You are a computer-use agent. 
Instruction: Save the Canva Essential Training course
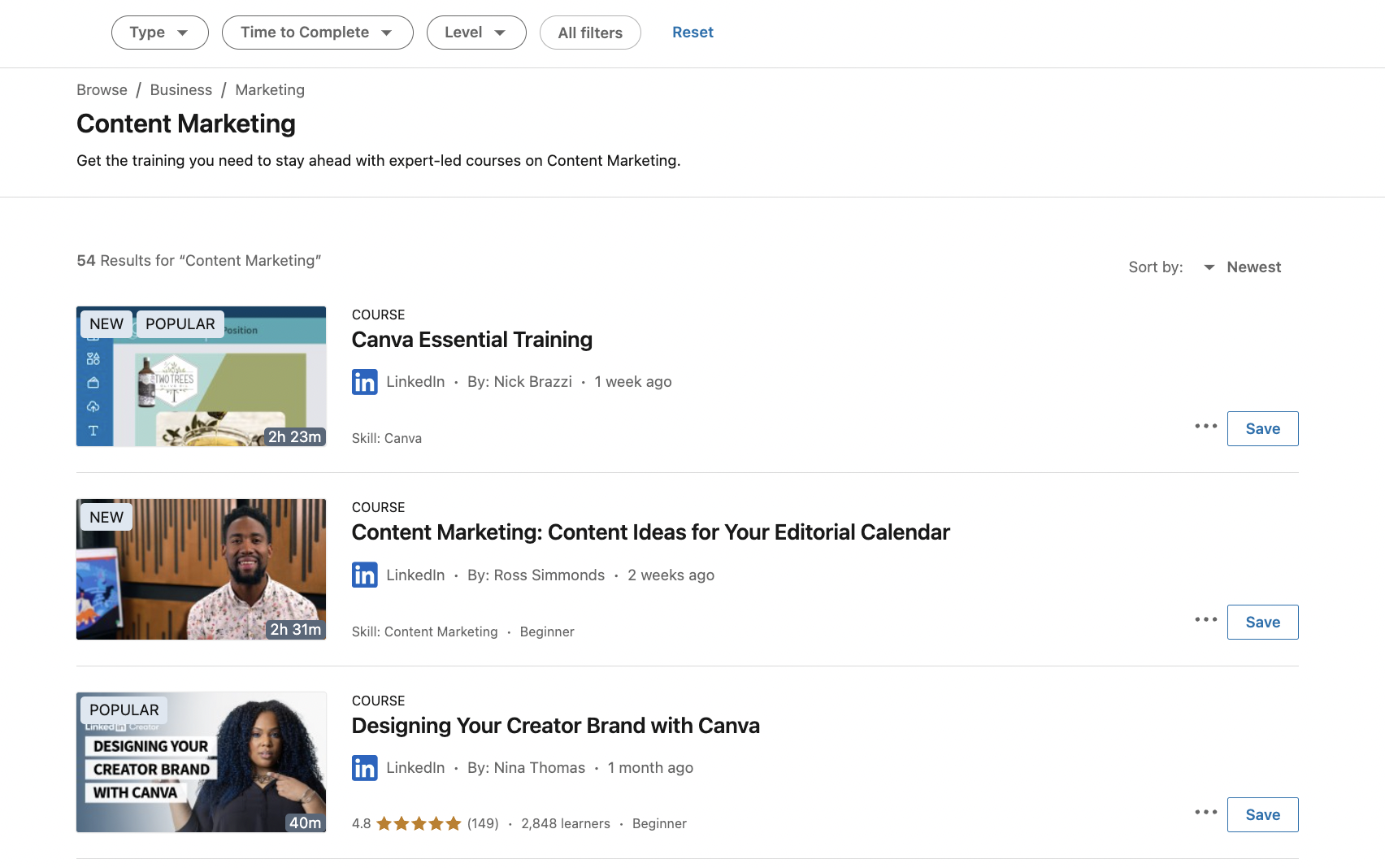click(x=1262, y=429)
